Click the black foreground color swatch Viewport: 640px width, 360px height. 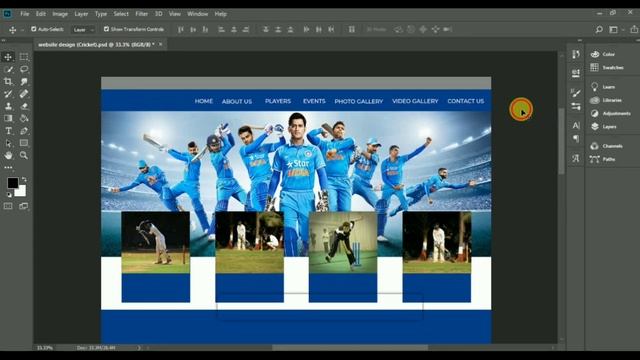[12, 182]
